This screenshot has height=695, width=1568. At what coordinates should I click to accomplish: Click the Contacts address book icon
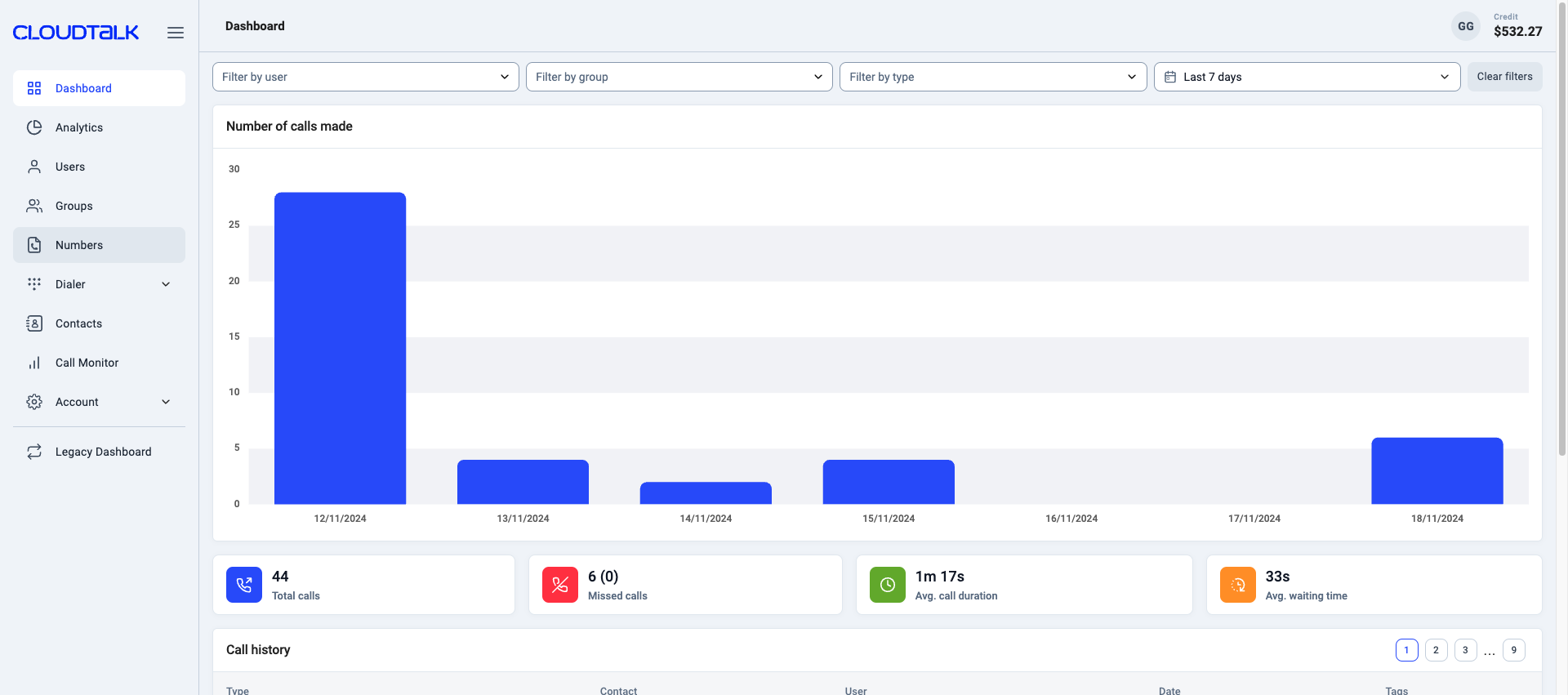click(x=34, y=323)
